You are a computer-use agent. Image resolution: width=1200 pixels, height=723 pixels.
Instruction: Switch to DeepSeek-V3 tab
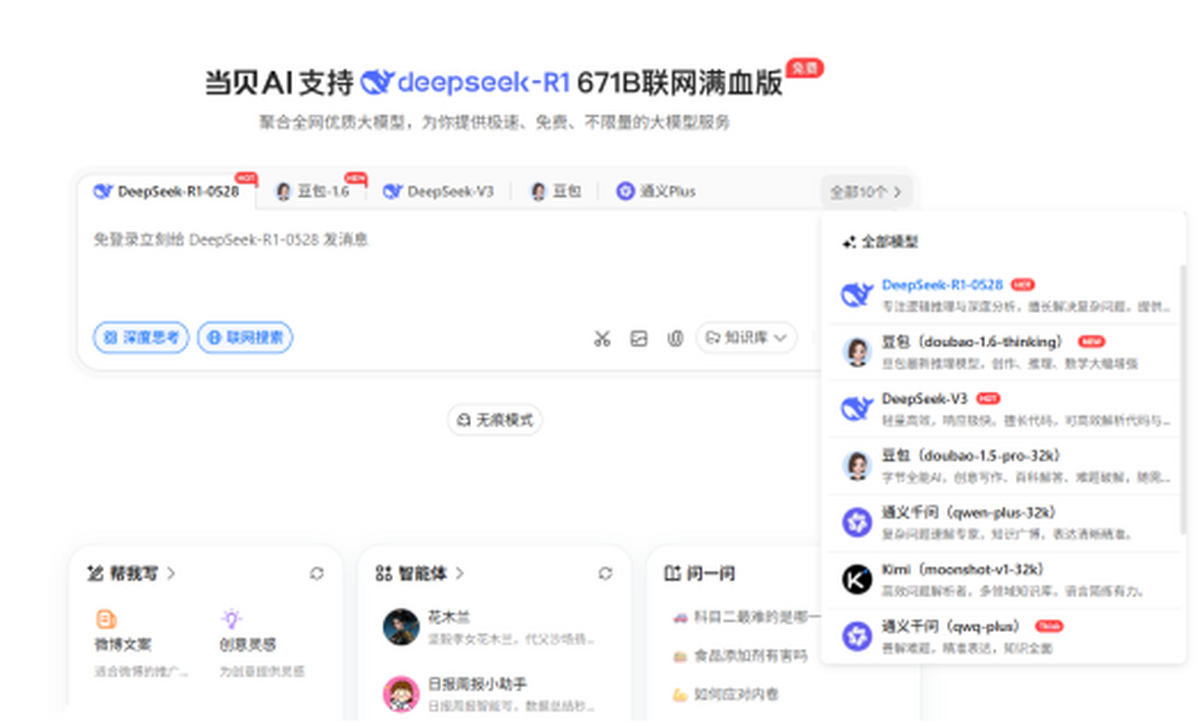click(438, 191)
